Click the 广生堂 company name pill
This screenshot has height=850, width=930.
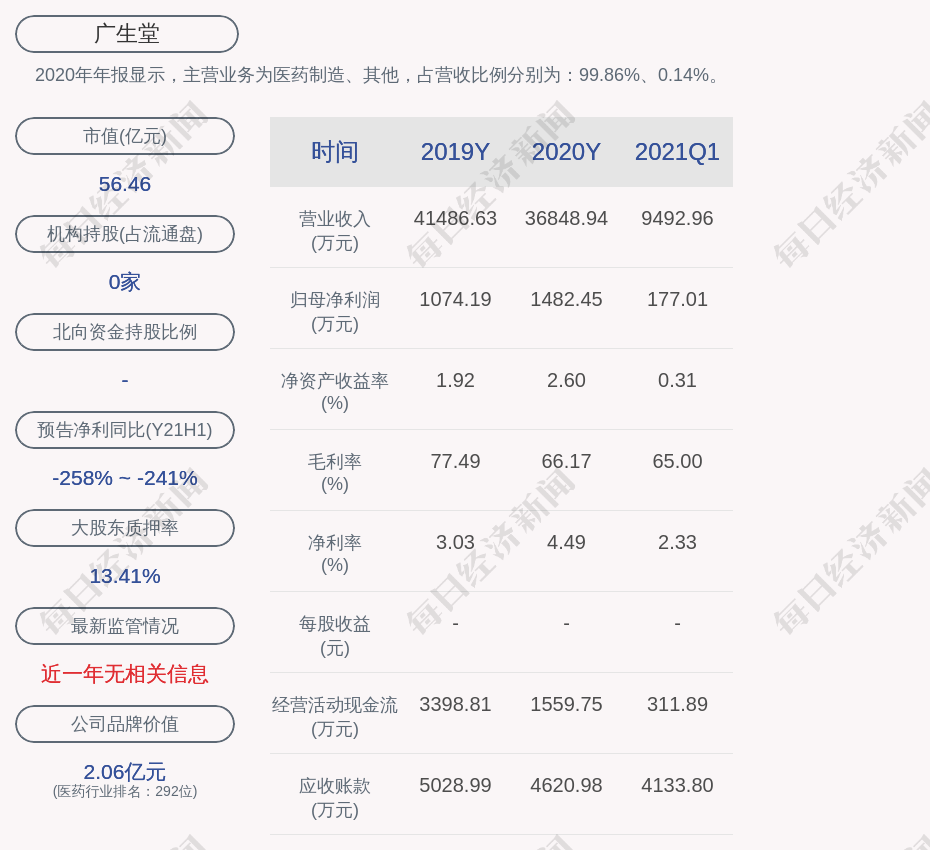(127, 34)
